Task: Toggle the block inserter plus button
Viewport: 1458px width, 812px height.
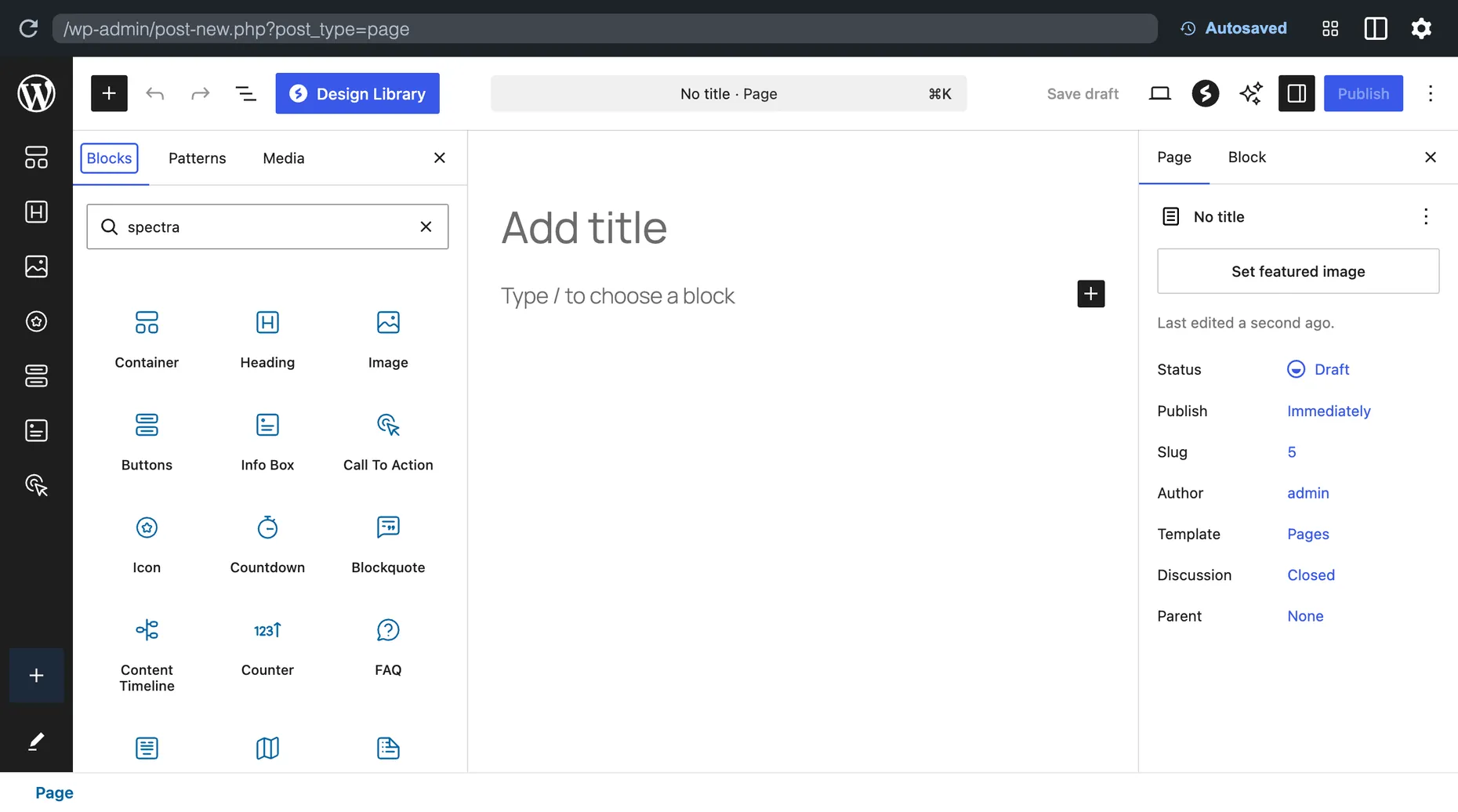Action: tap(109, 93)
